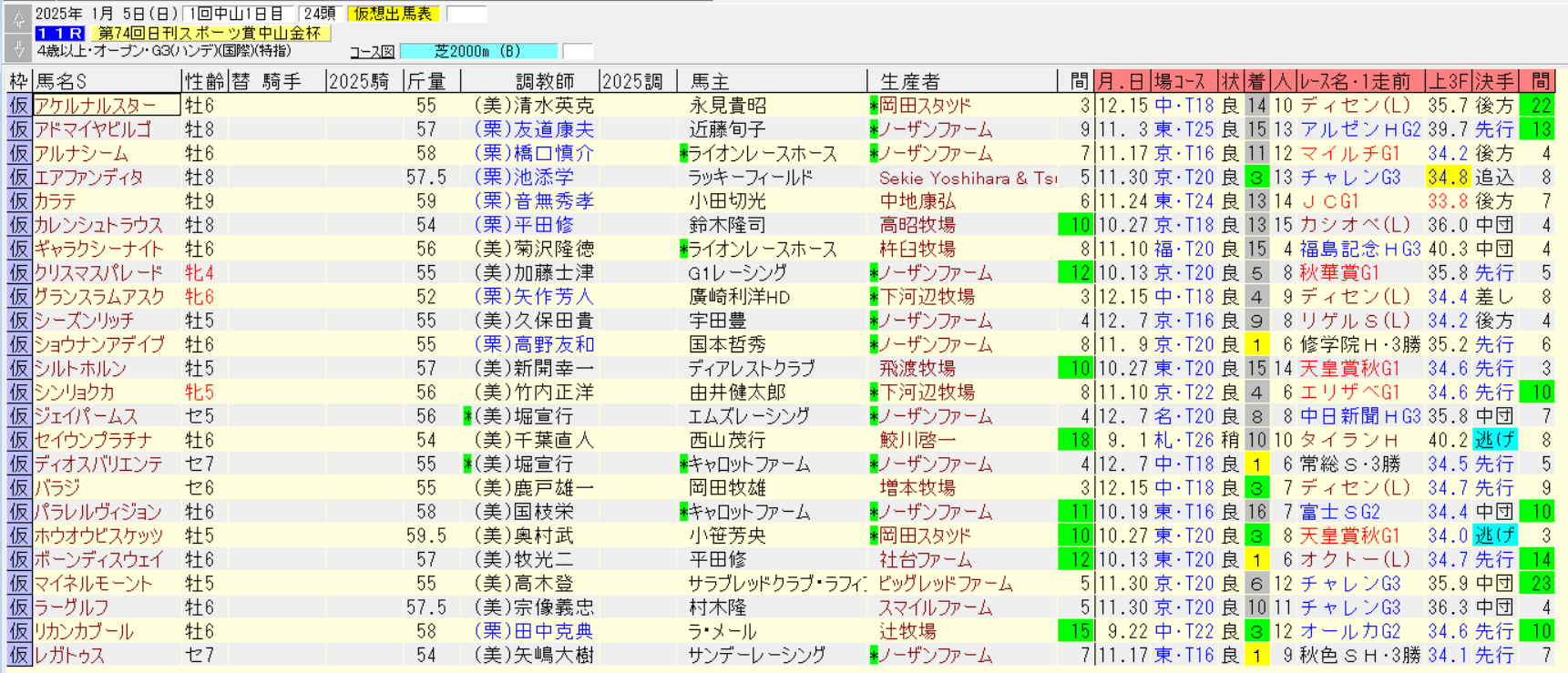Click the empty box beside 仮想出馬表

tap(466, 14)
